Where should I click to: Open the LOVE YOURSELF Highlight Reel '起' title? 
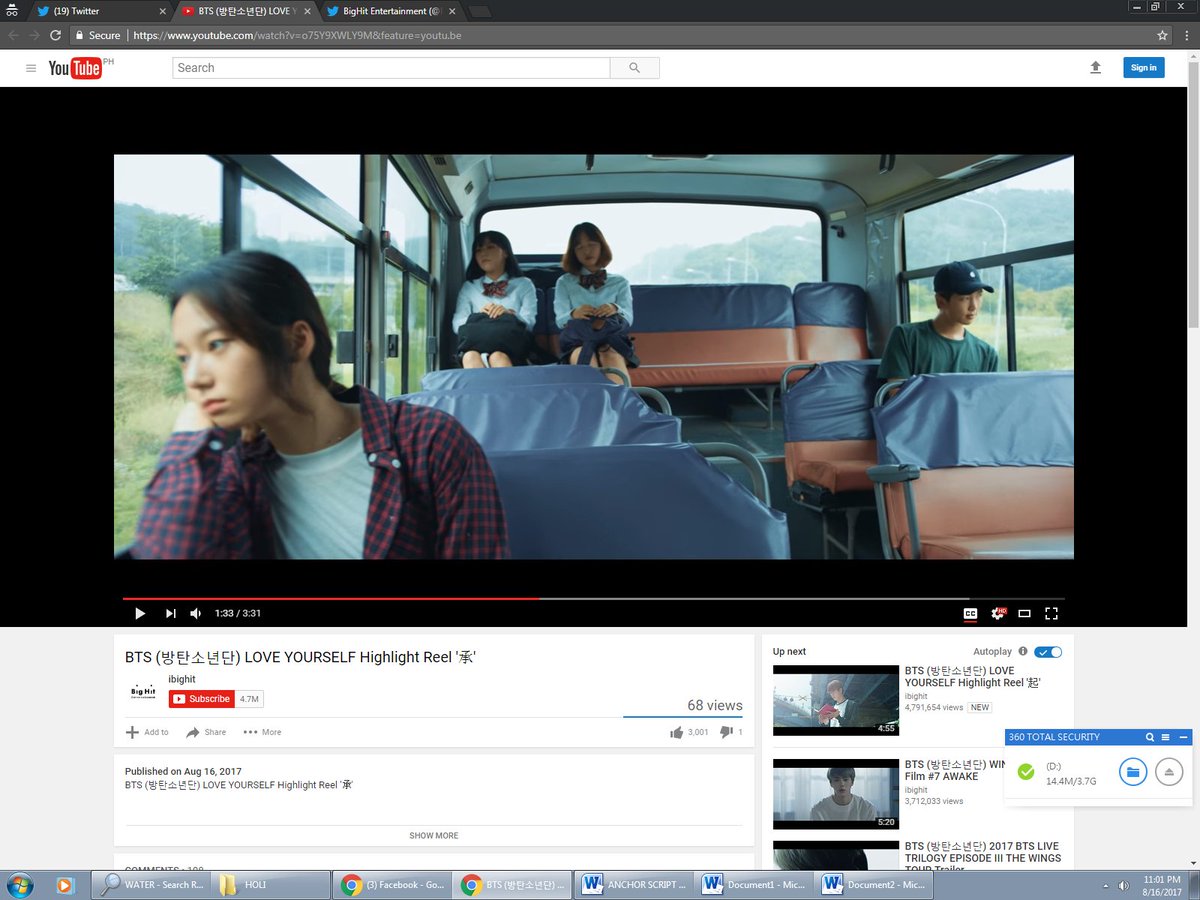pyautogui.click(x=972, y=677)
